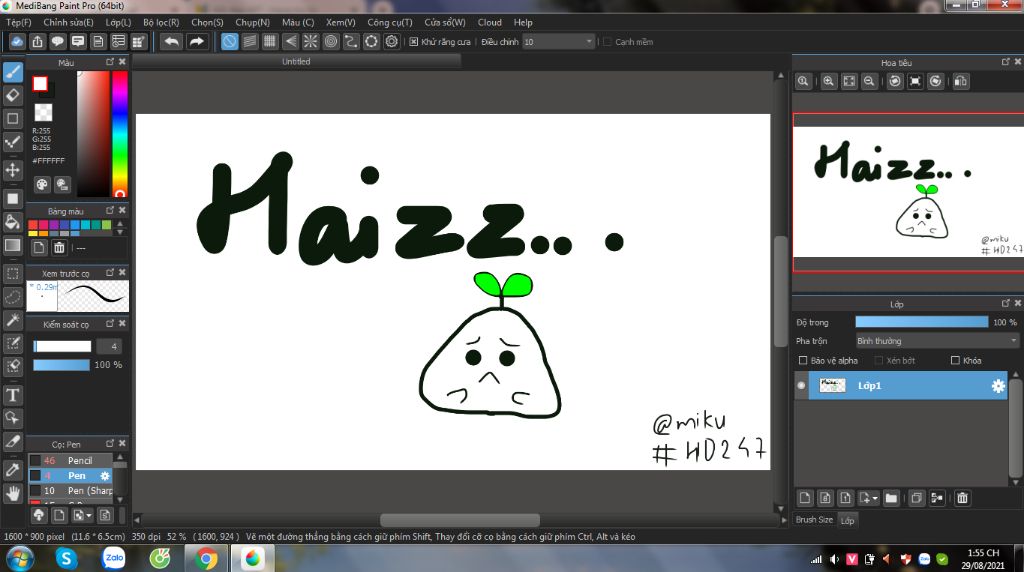
Task: Toggle Cạnh mềm checkbox
Action: 607,42
